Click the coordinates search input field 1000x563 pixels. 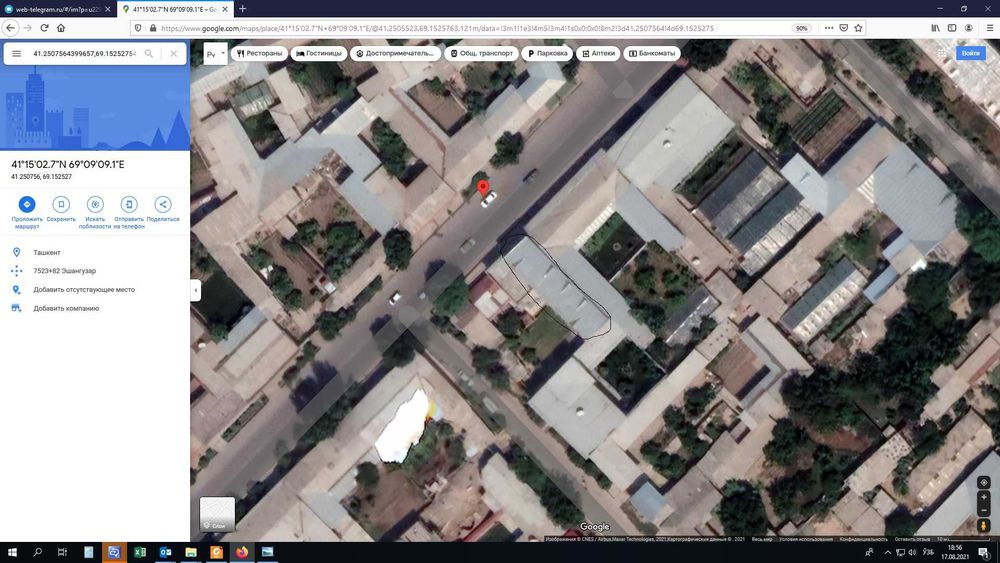click(x=84, y=54)
